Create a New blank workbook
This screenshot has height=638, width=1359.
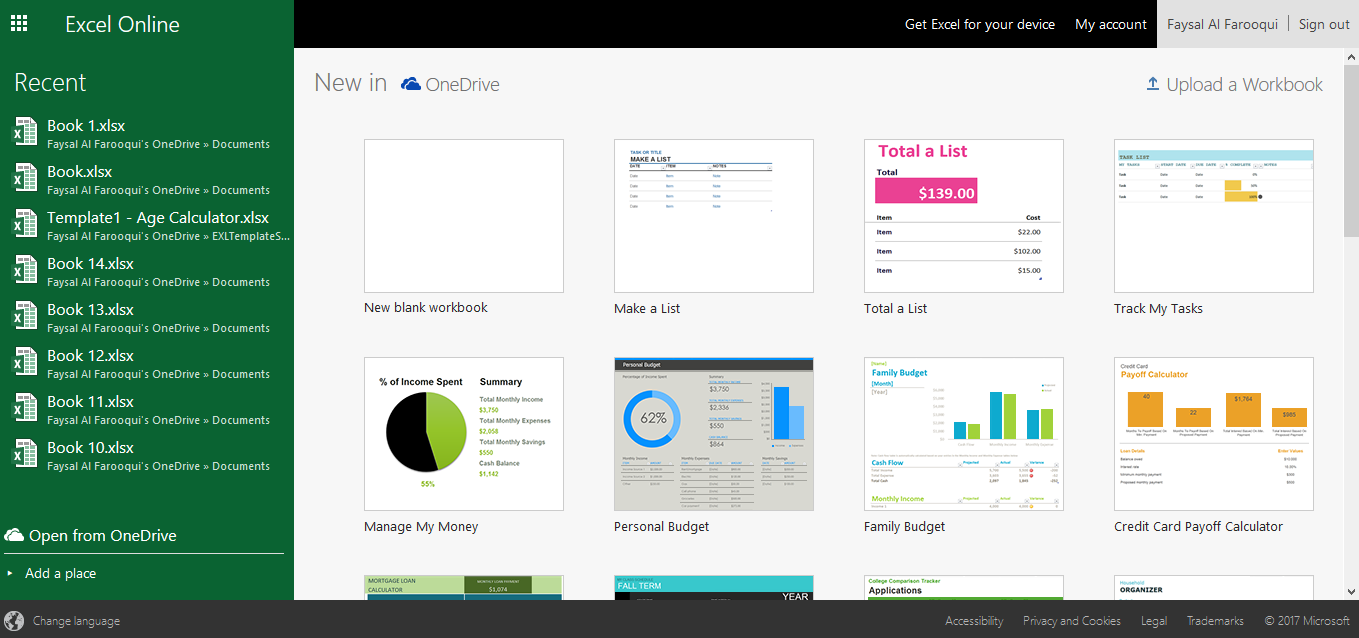pyautogui.click(x=463, y=215)
